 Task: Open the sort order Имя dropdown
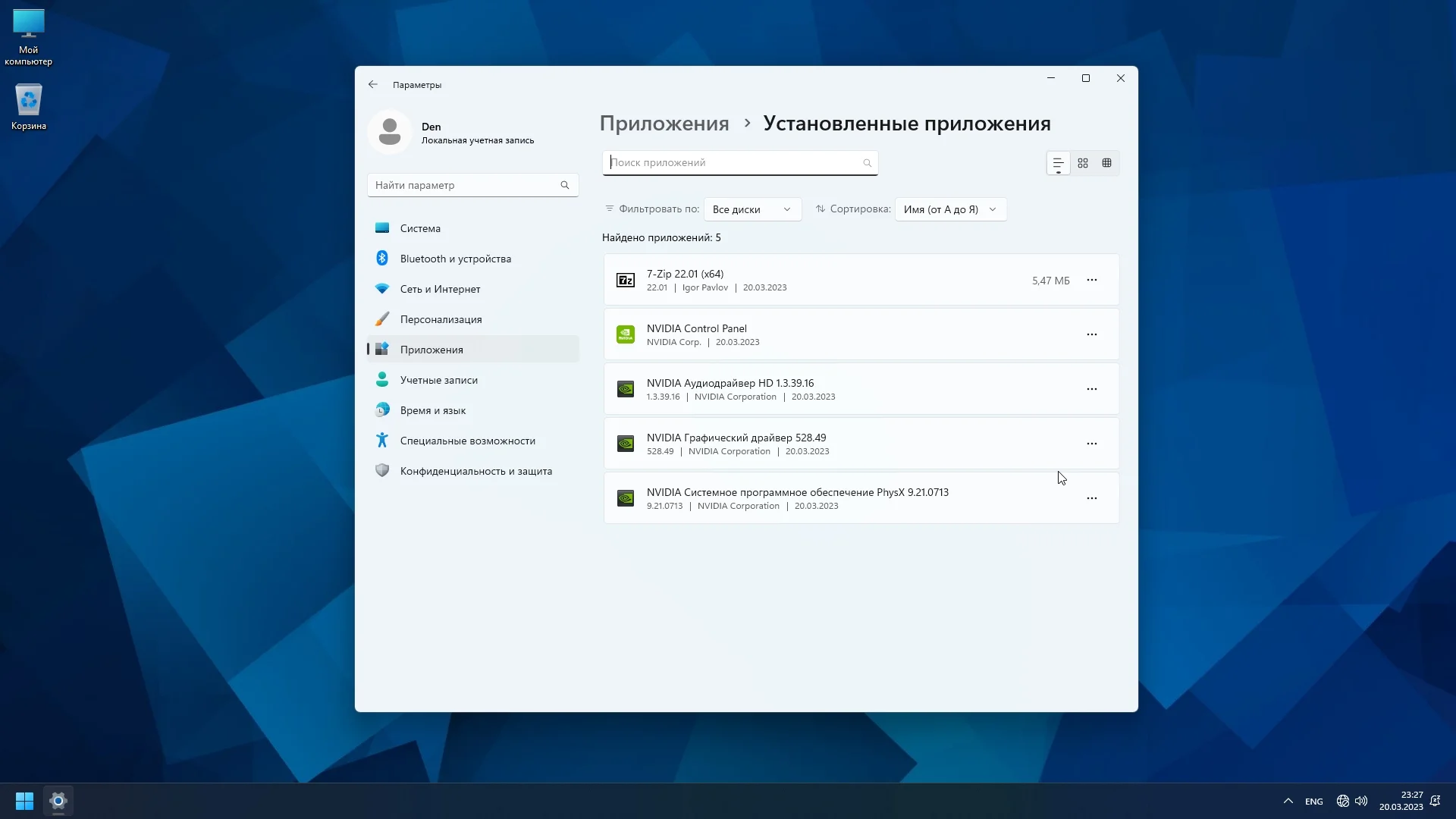(950, 209)
